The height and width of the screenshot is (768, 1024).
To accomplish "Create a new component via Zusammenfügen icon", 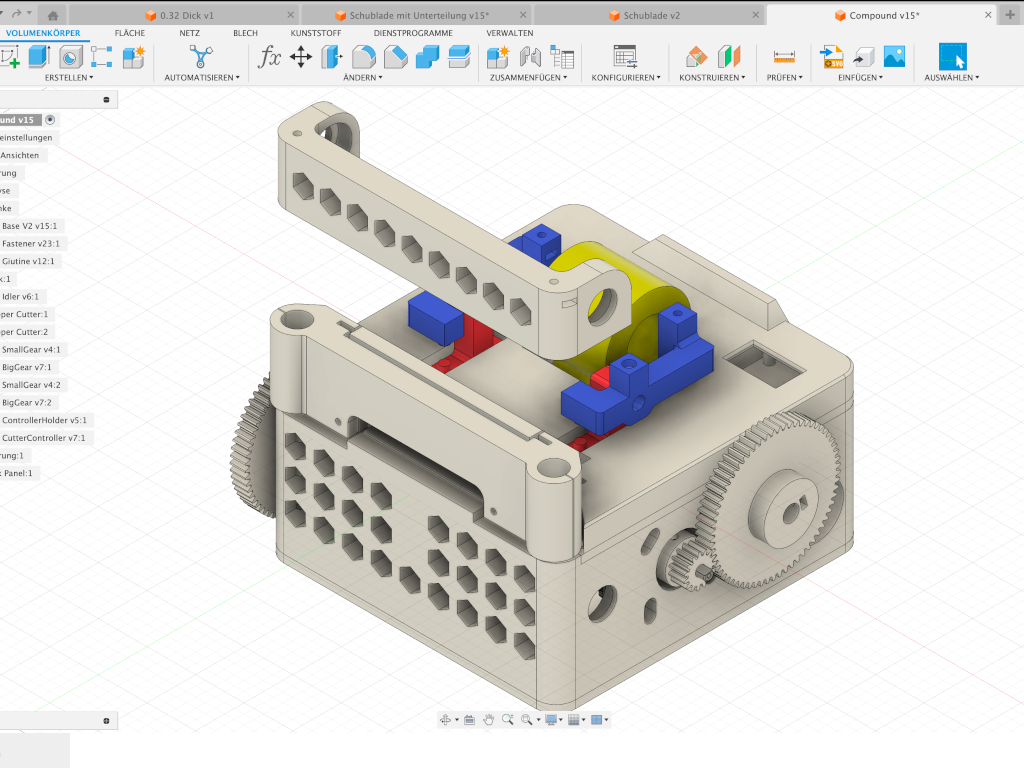I will (x=498, y=57).
